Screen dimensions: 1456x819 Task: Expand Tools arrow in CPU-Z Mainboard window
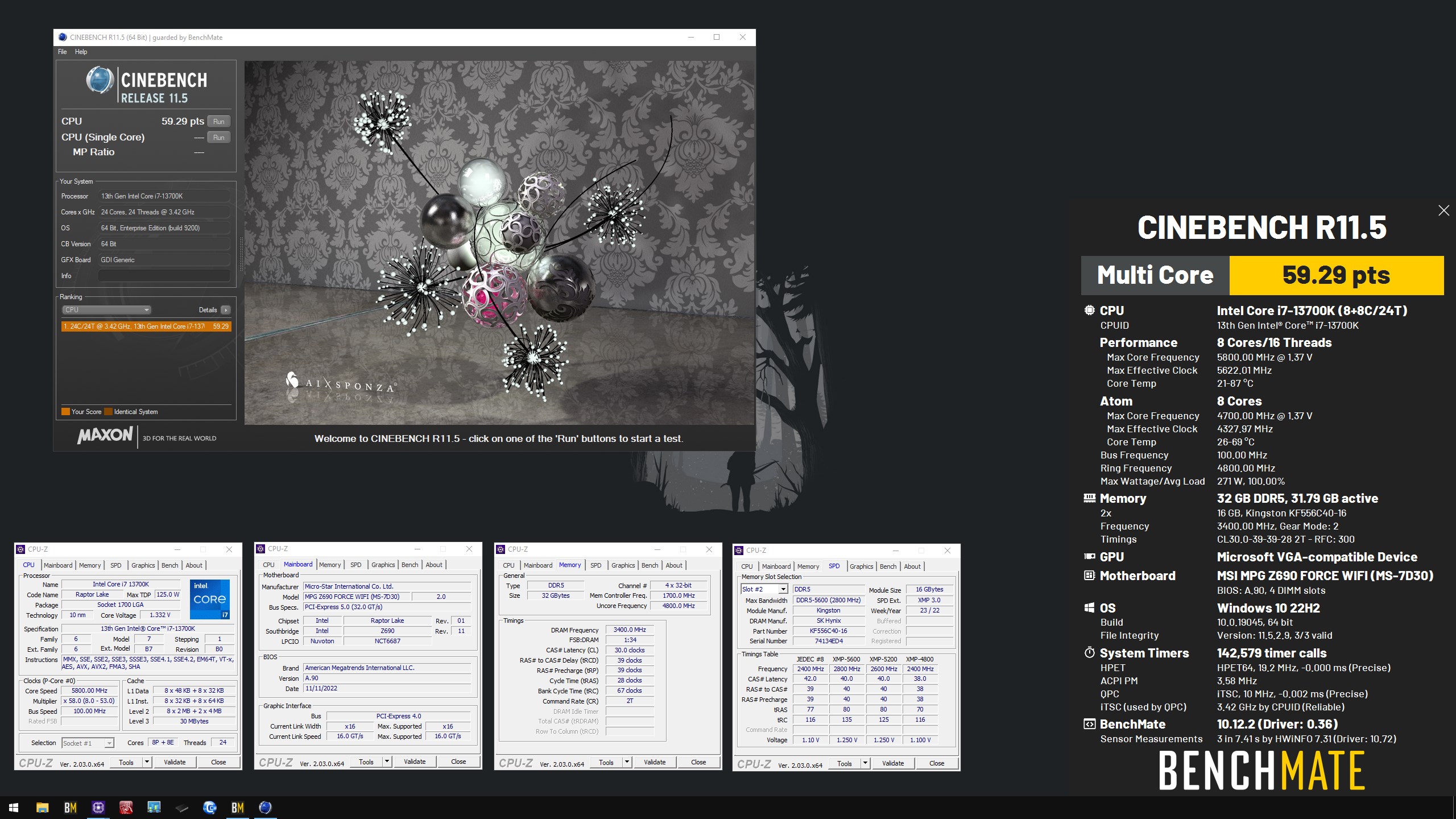[x=387, y=762]
